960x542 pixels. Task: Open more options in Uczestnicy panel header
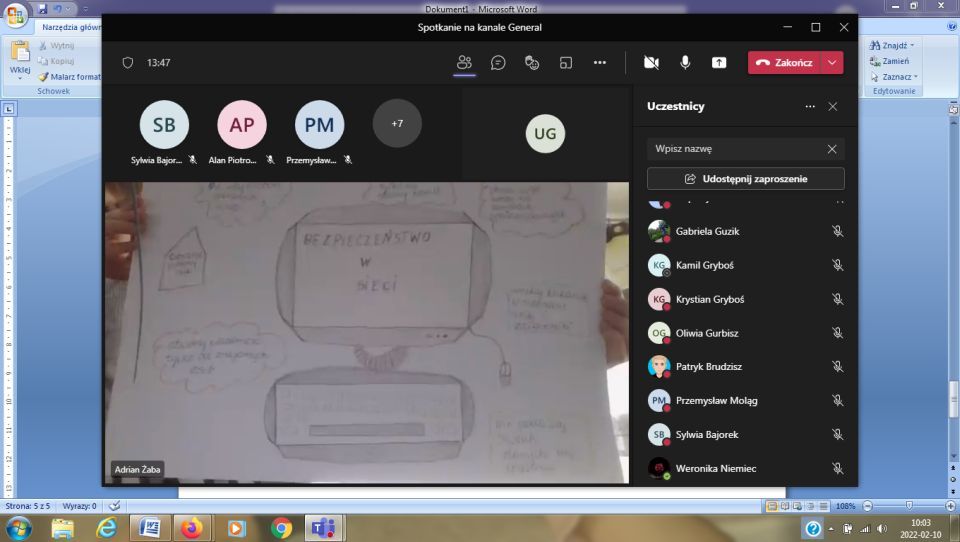tap(810, 106)
